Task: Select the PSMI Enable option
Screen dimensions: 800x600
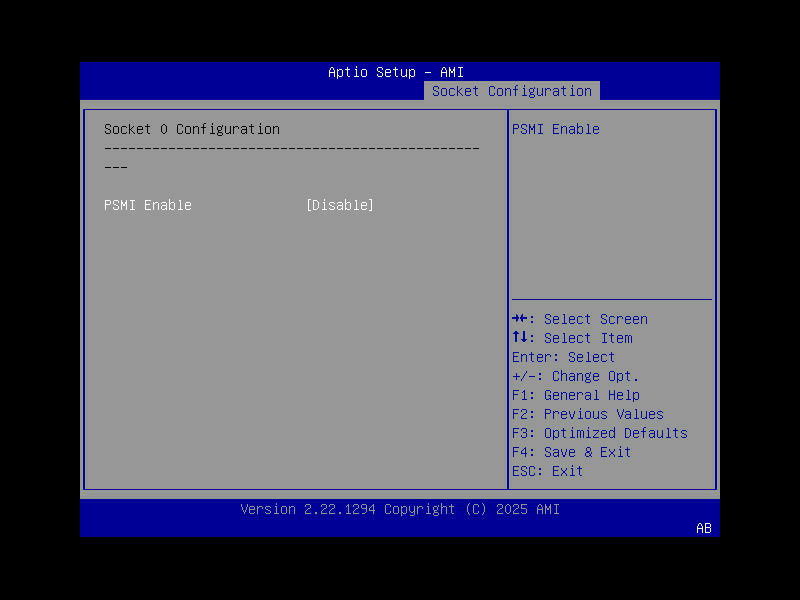Action: (147, 205)
